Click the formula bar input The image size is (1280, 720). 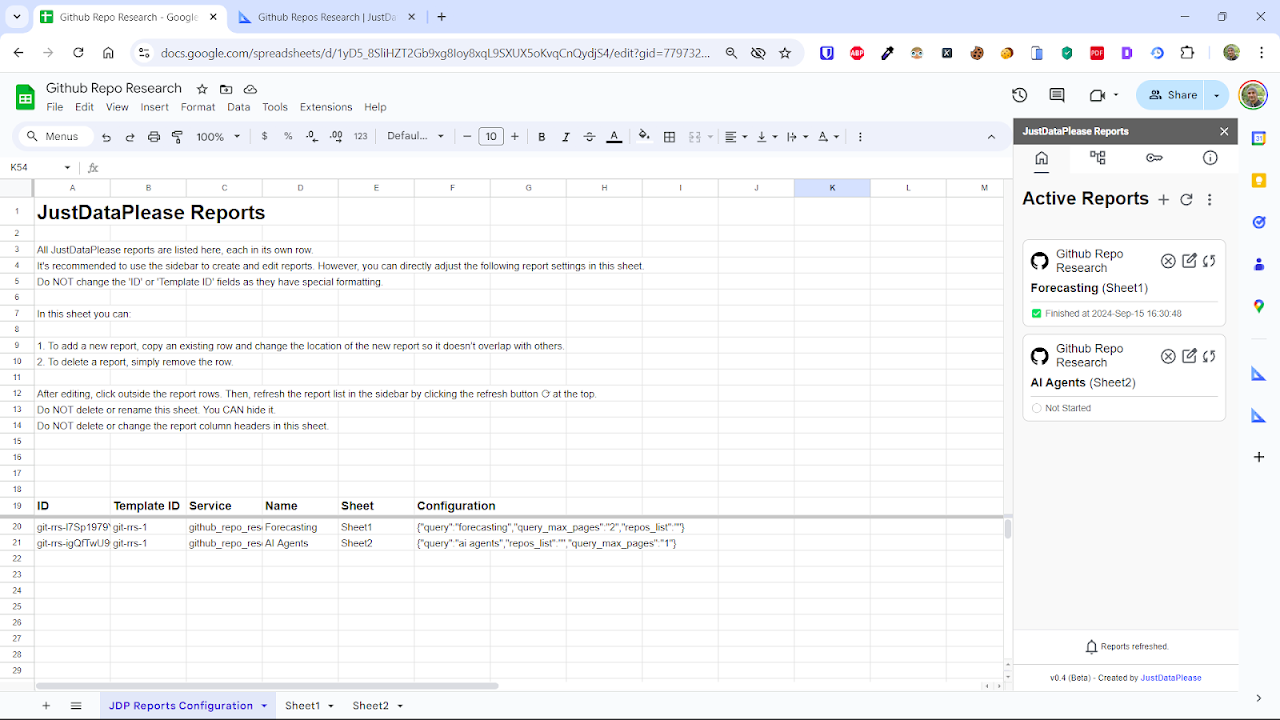point(555,168)
